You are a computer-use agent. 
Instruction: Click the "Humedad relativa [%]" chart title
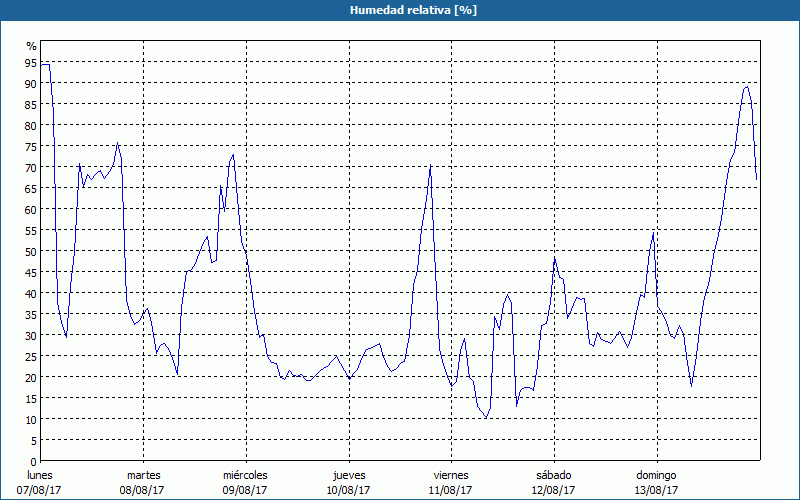click(399, 10)
